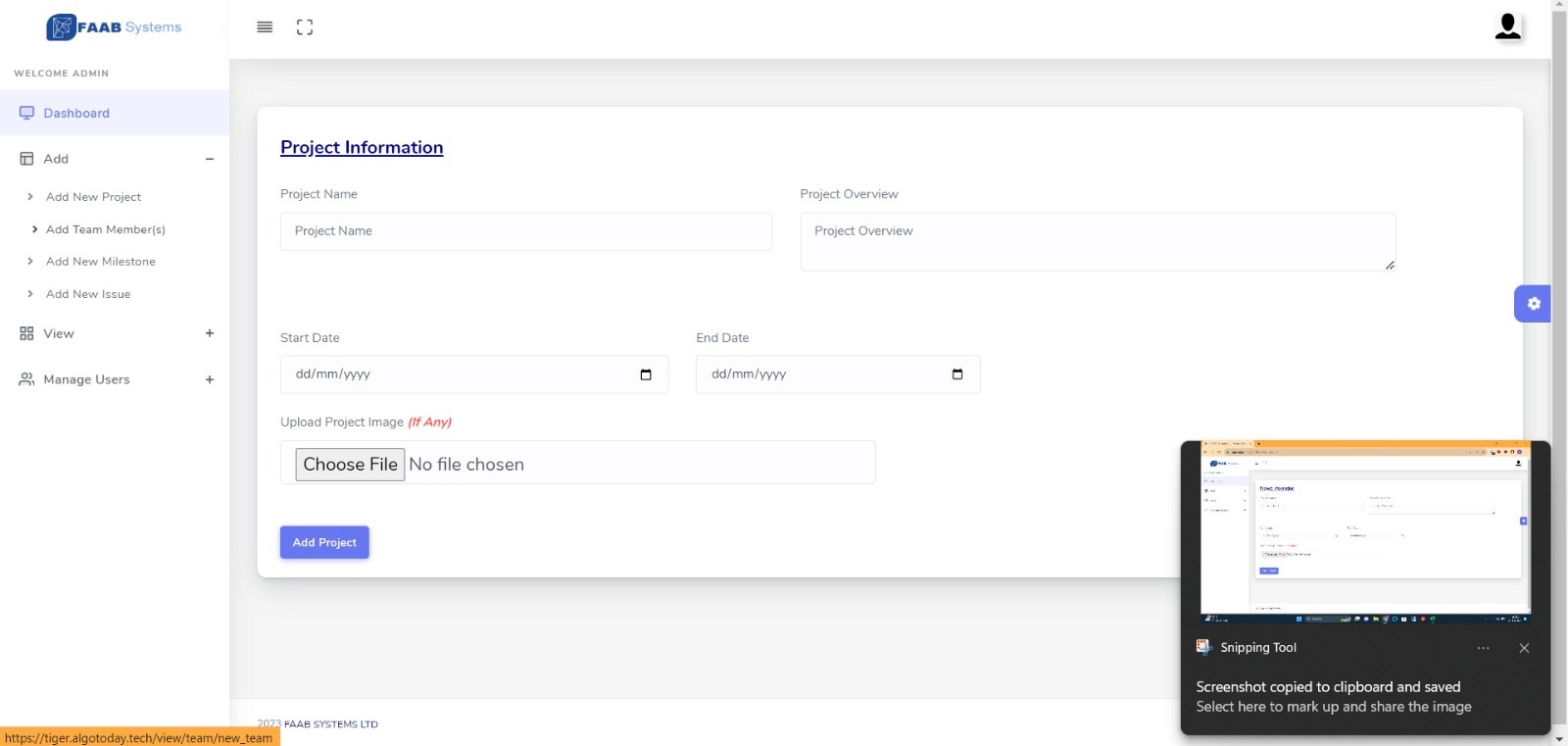Open End Date calendar picker icon
The width and height of the screenshot is (1568, 746).
point(957,374)
